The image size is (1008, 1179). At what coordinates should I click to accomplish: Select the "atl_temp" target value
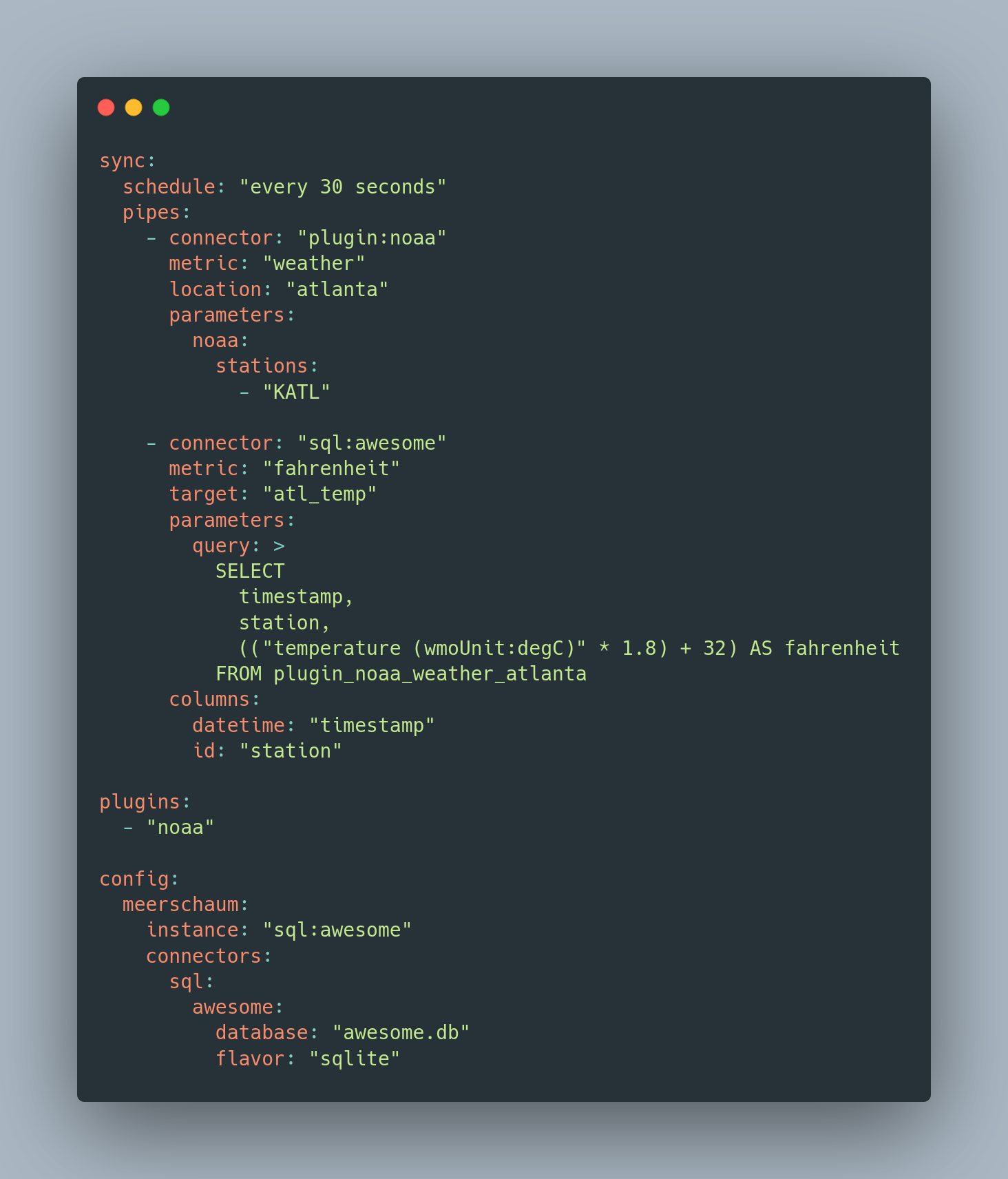tap(319, 494)
